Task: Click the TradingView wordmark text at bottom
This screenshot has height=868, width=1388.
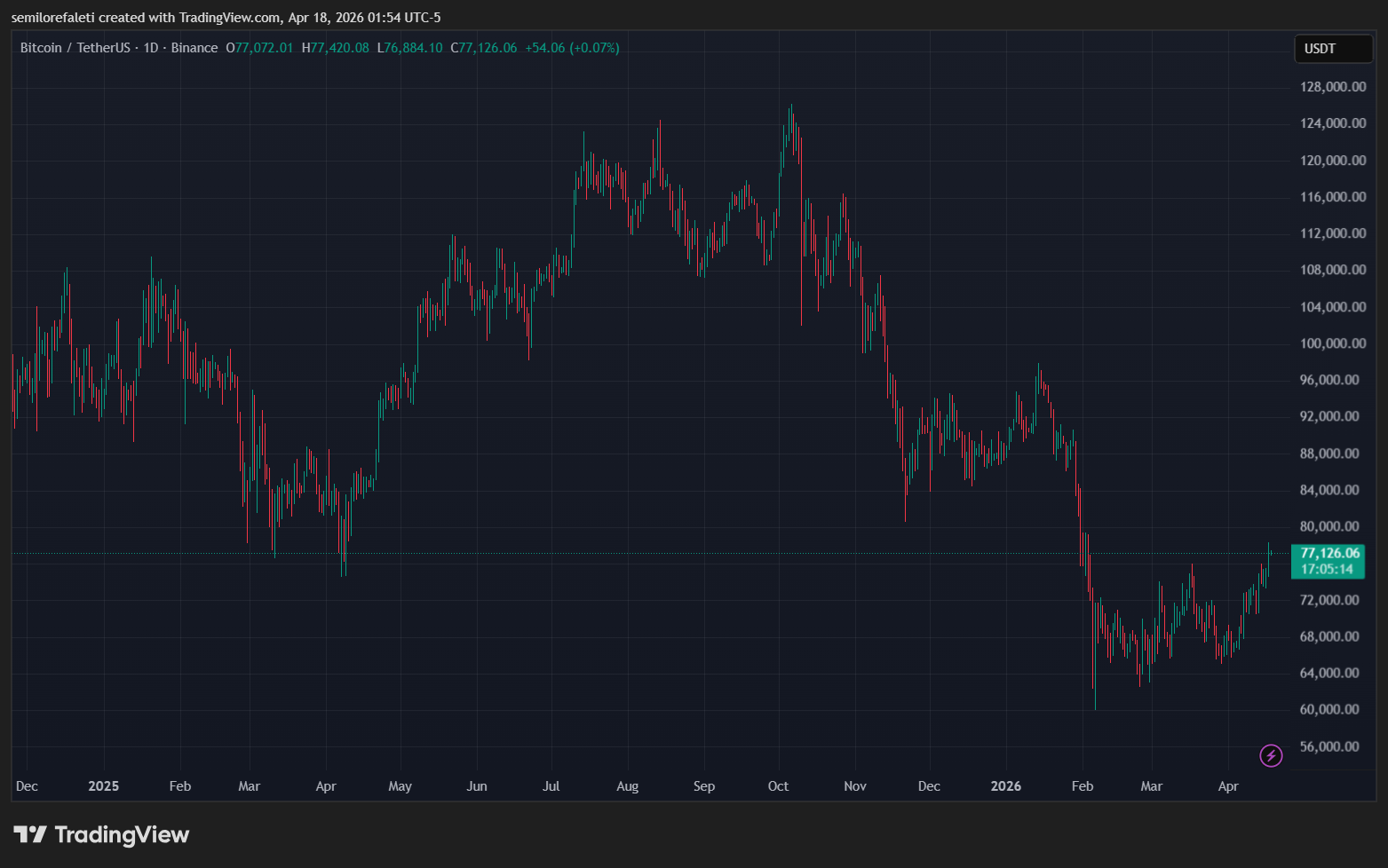Action: pos(122,834)
